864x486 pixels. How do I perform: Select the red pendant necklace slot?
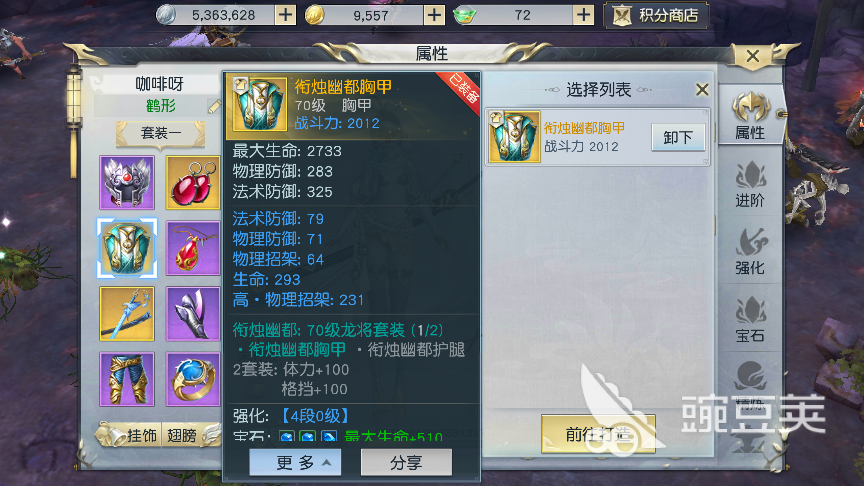(193, 249)
